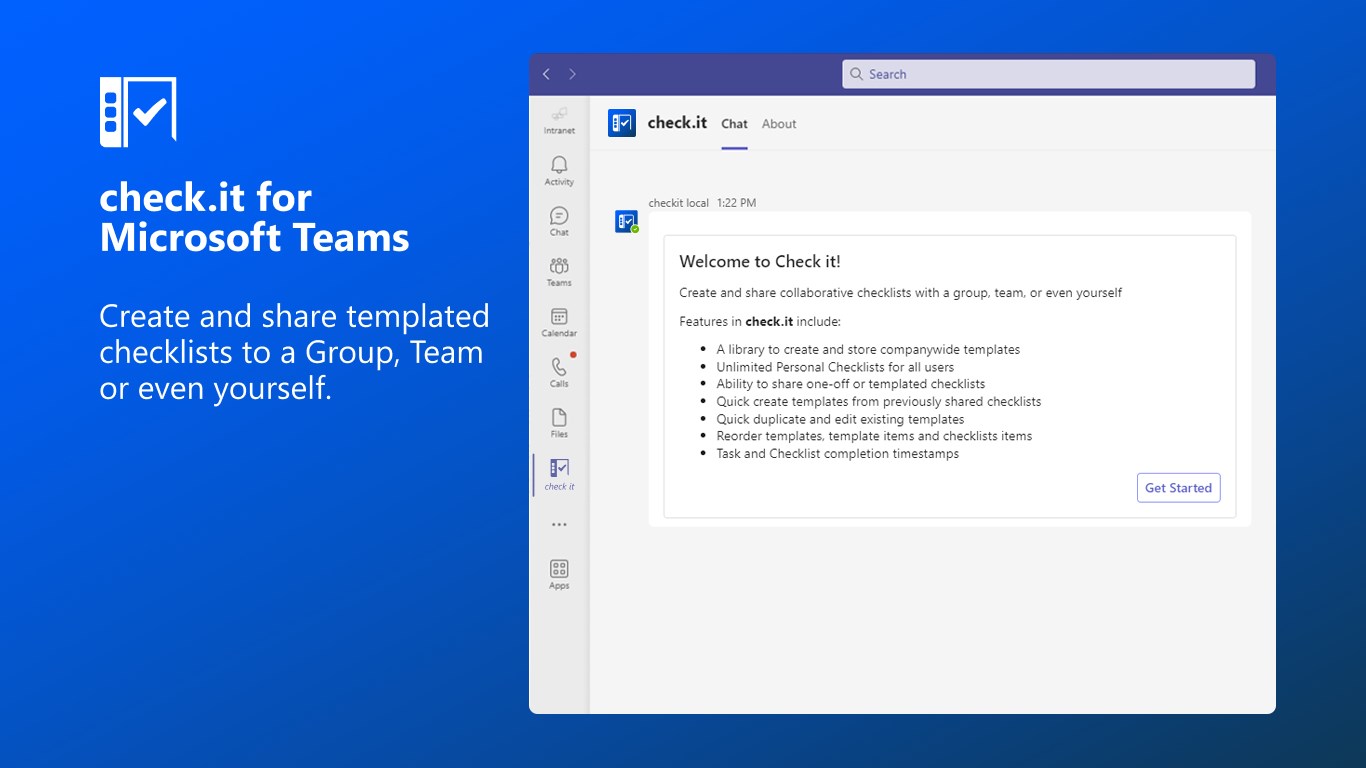Viewport: 1366px width, 768px height.
Task: Click the forward navigation arrow
Action: (572, 74)
